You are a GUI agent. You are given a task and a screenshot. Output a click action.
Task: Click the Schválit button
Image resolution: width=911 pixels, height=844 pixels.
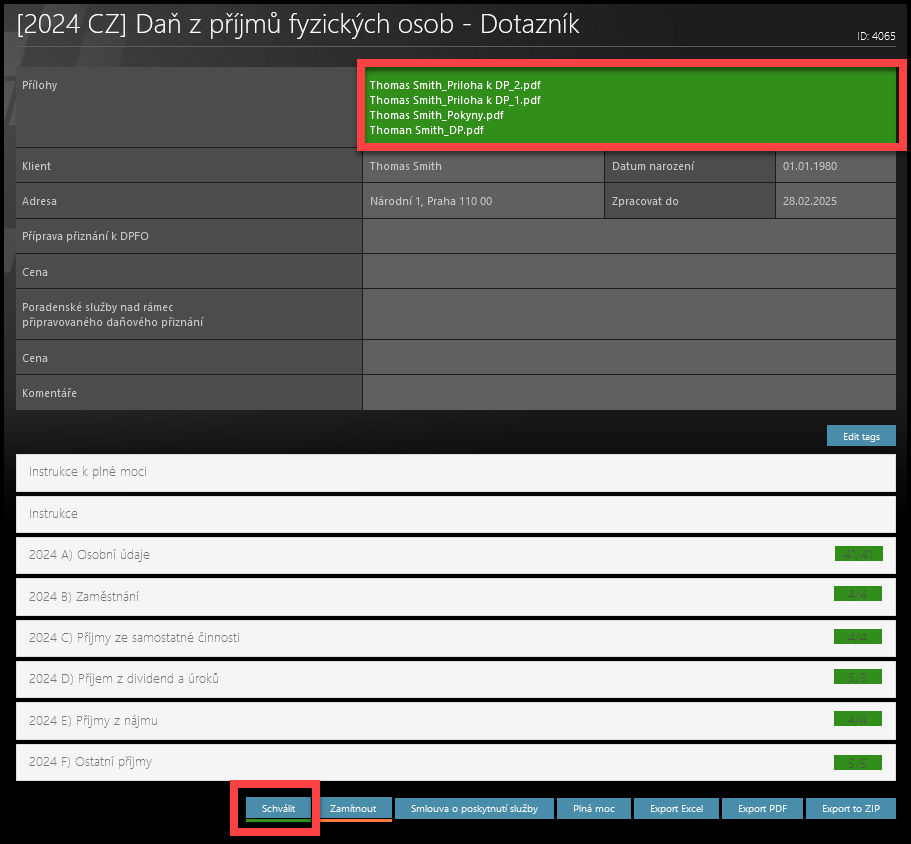tap(279, 808)
